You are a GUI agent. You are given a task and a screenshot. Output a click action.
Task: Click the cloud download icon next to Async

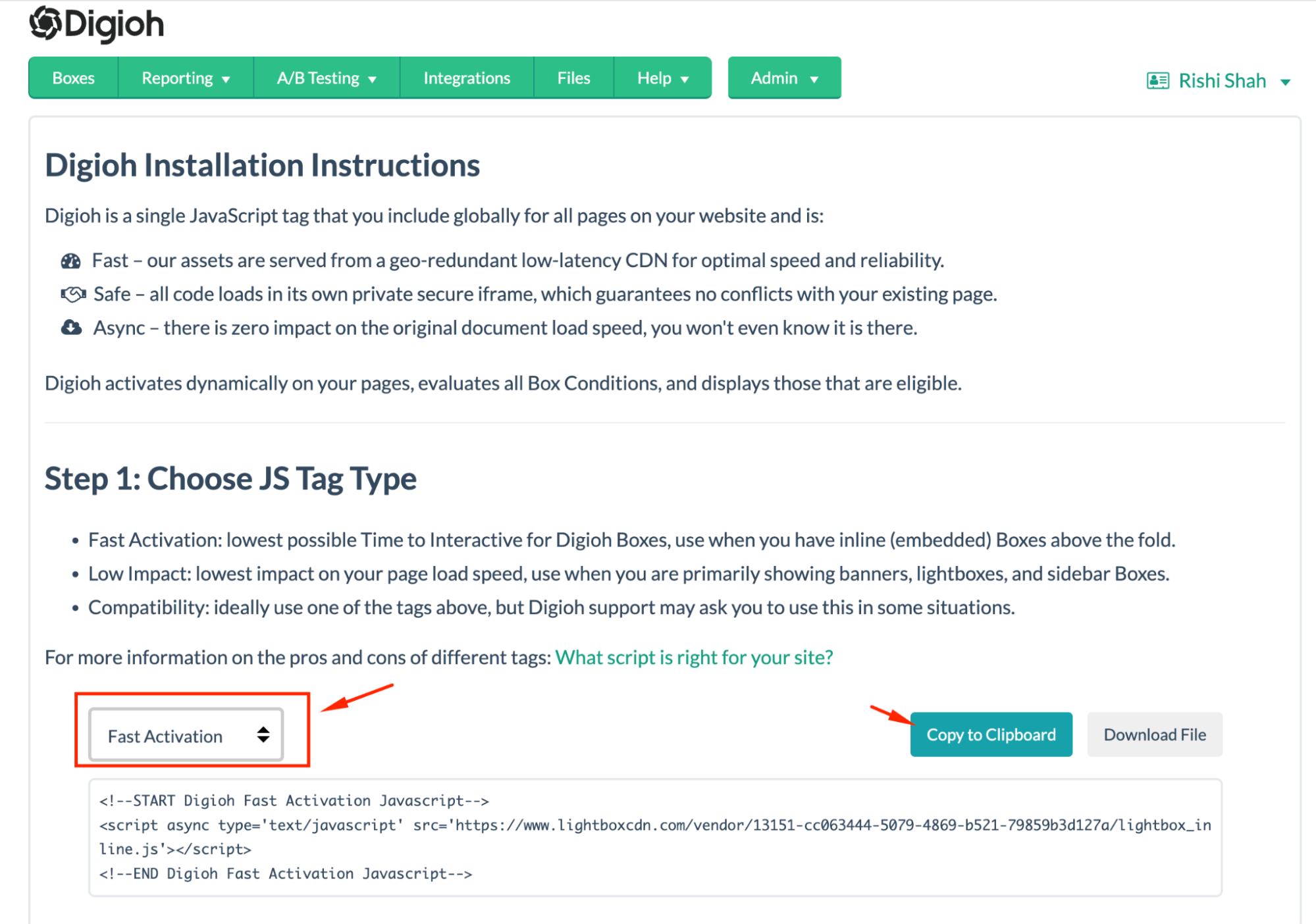[71, 327]
